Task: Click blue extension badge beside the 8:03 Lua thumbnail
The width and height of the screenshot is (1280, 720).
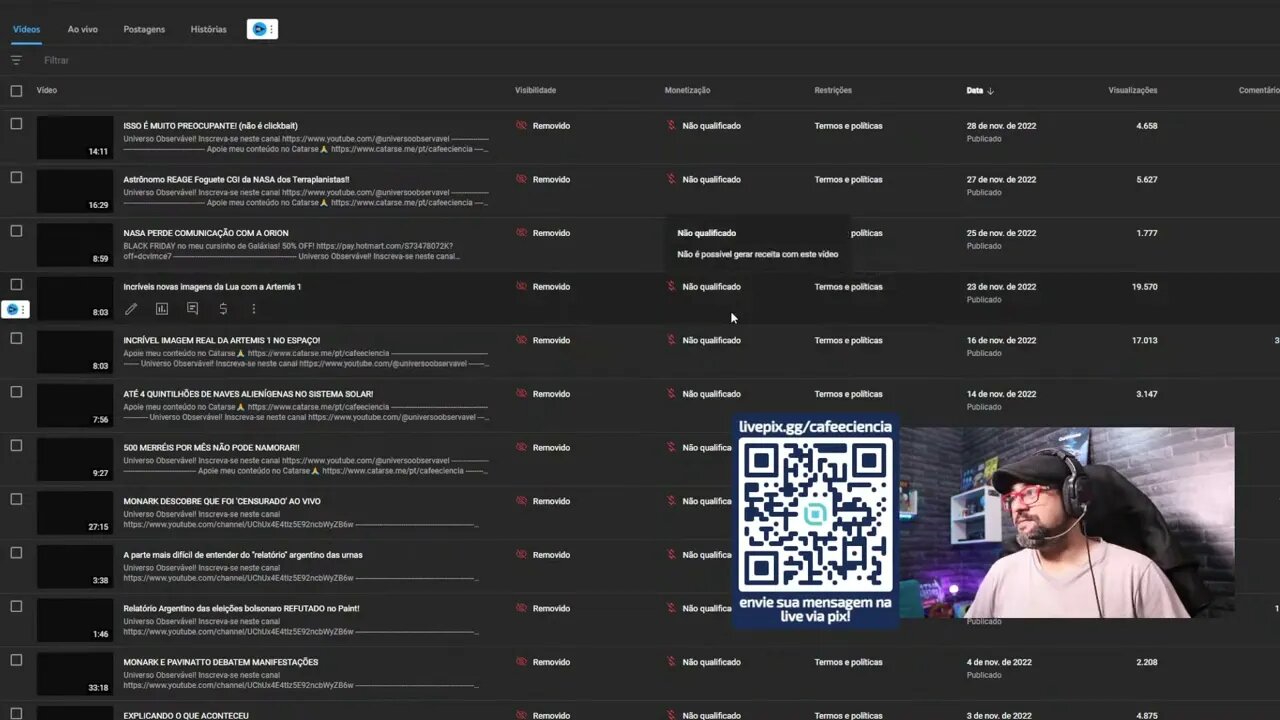Action: point(15,310)
